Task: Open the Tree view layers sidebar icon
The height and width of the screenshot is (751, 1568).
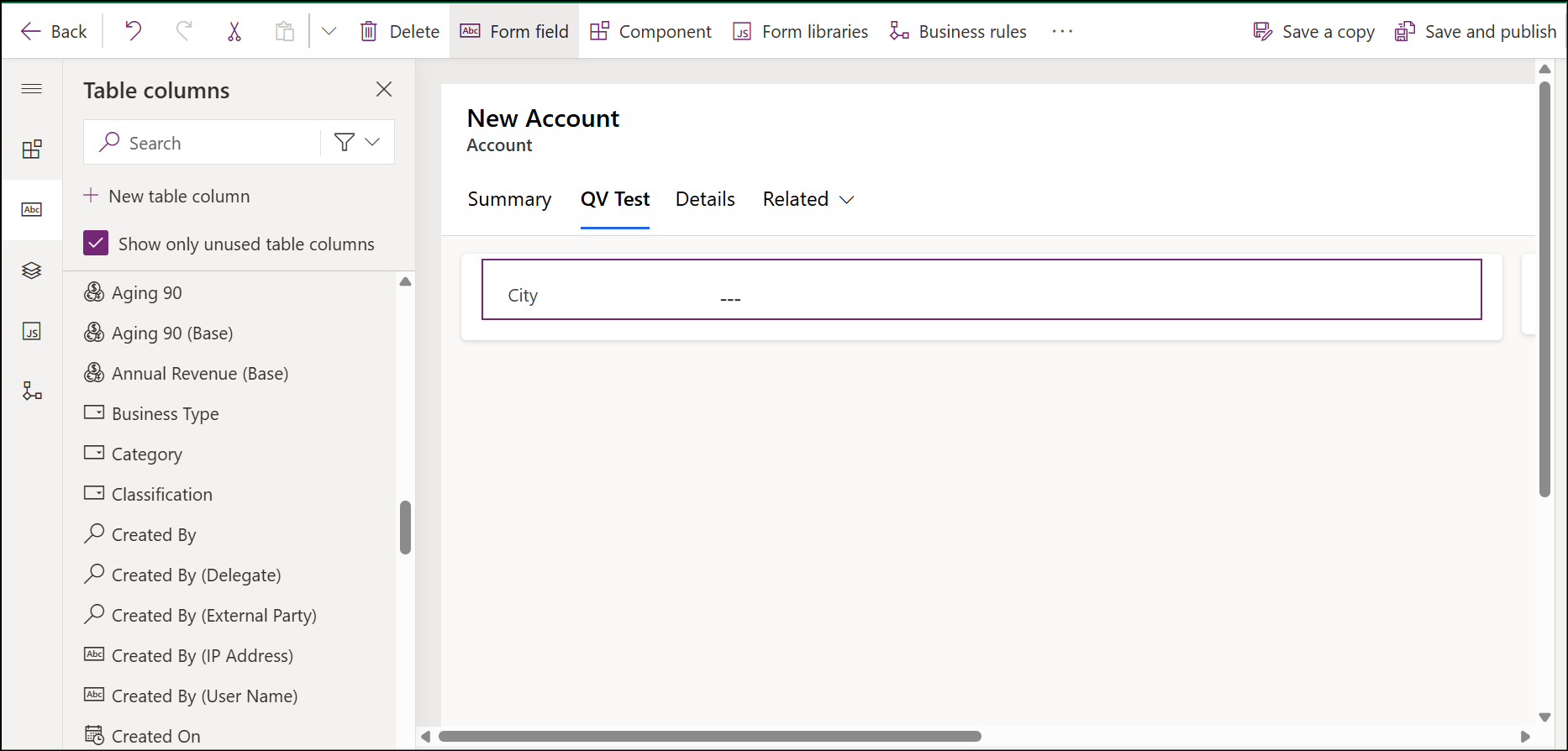Action: tap(32, 270)
